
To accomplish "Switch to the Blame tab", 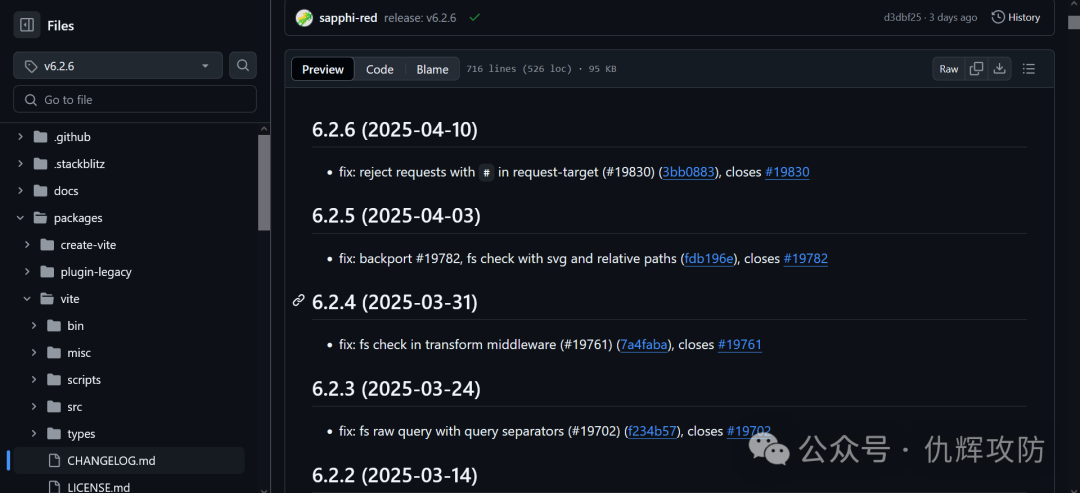I will (433, 69).
